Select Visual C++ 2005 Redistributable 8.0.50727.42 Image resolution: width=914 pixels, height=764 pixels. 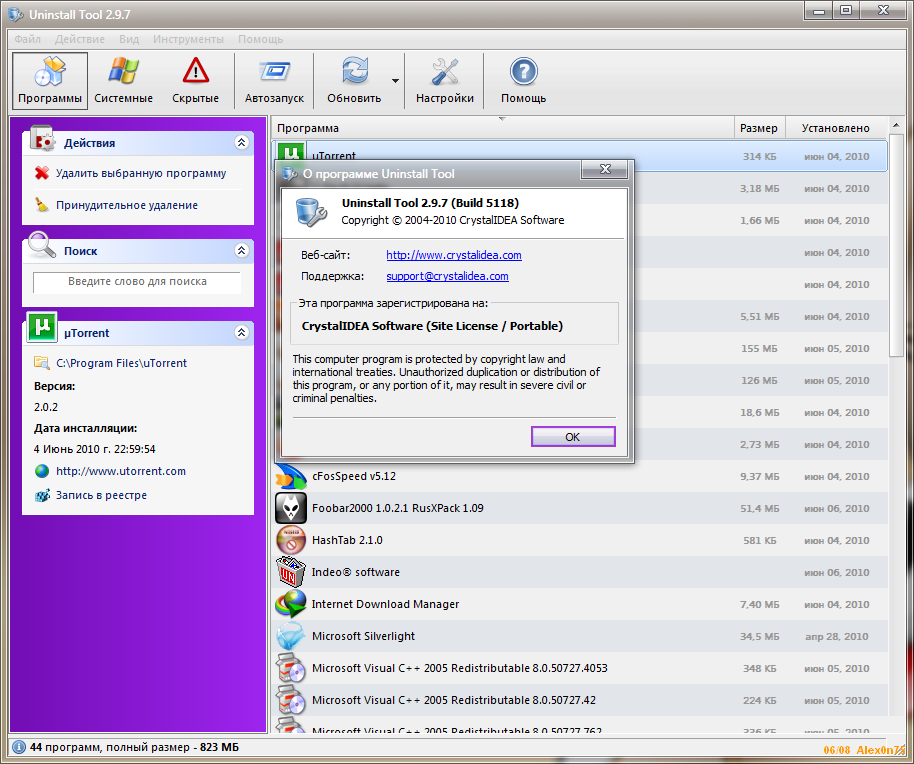[579, 700]
